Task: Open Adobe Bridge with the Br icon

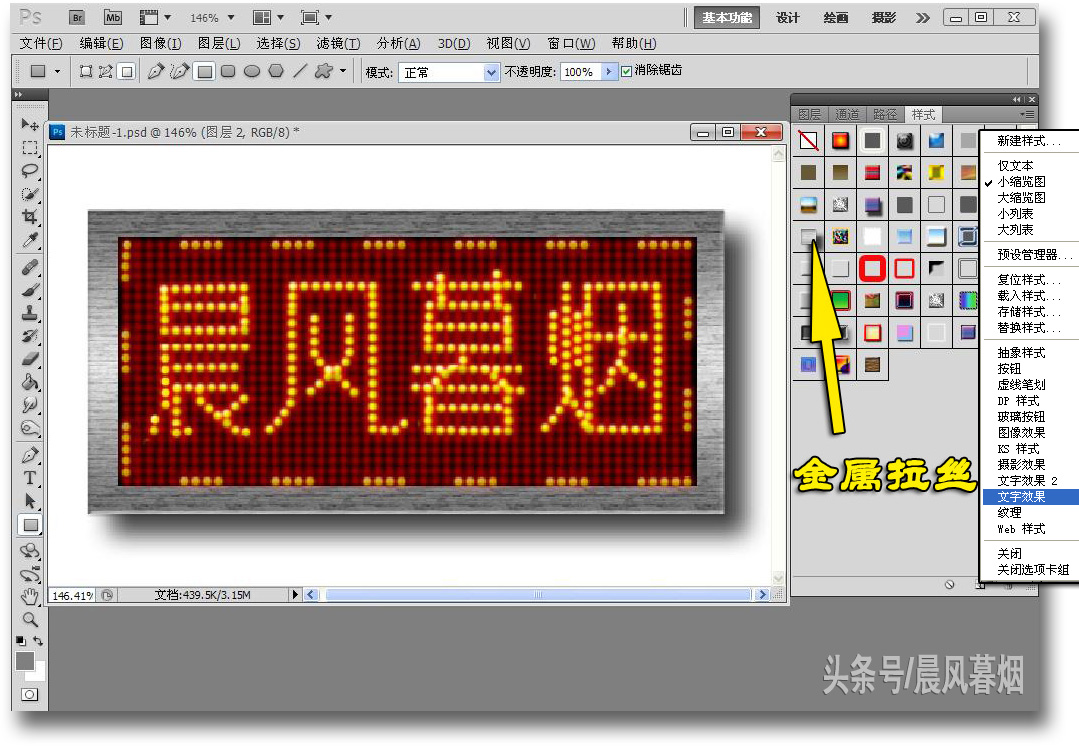Action: click(76, 17)
